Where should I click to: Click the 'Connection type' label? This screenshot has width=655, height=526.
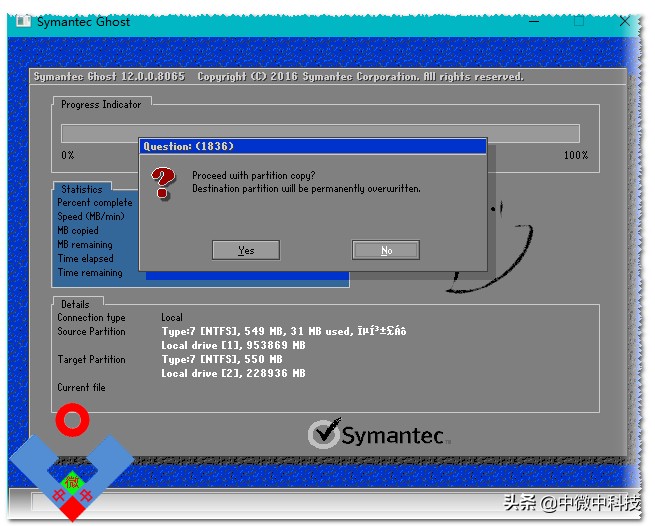click(91, 318)
